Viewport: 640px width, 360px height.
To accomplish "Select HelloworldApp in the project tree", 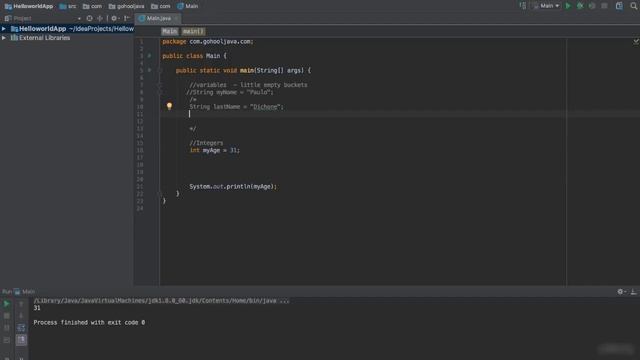I will point(42,29).
